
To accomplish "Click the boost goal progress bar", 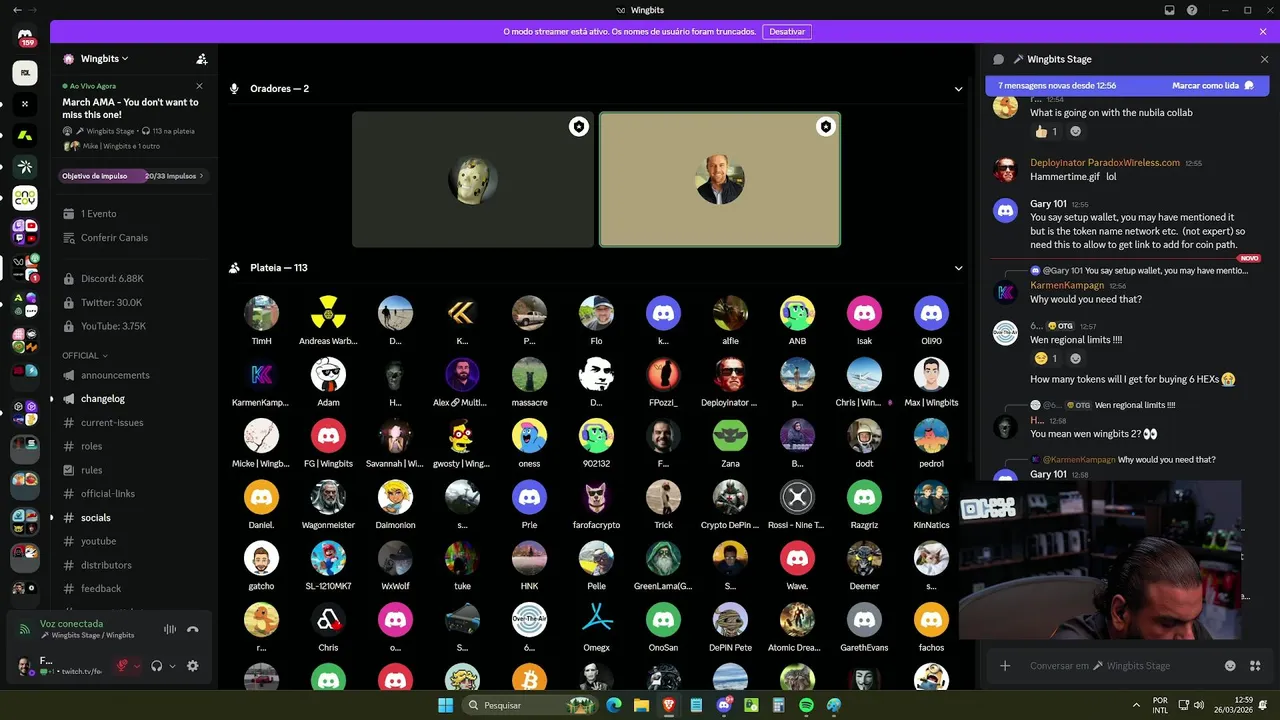I will click(134, 176).
